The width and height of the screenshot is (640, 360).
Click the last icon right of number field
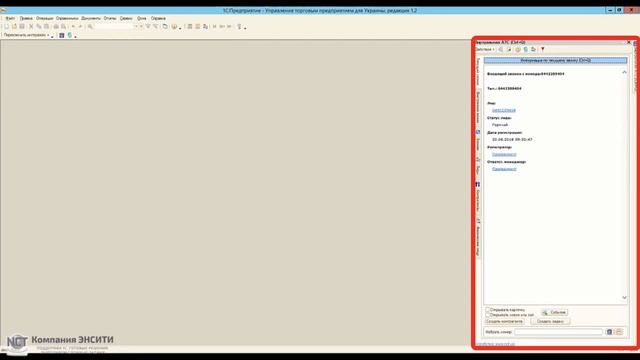point(619,332)
